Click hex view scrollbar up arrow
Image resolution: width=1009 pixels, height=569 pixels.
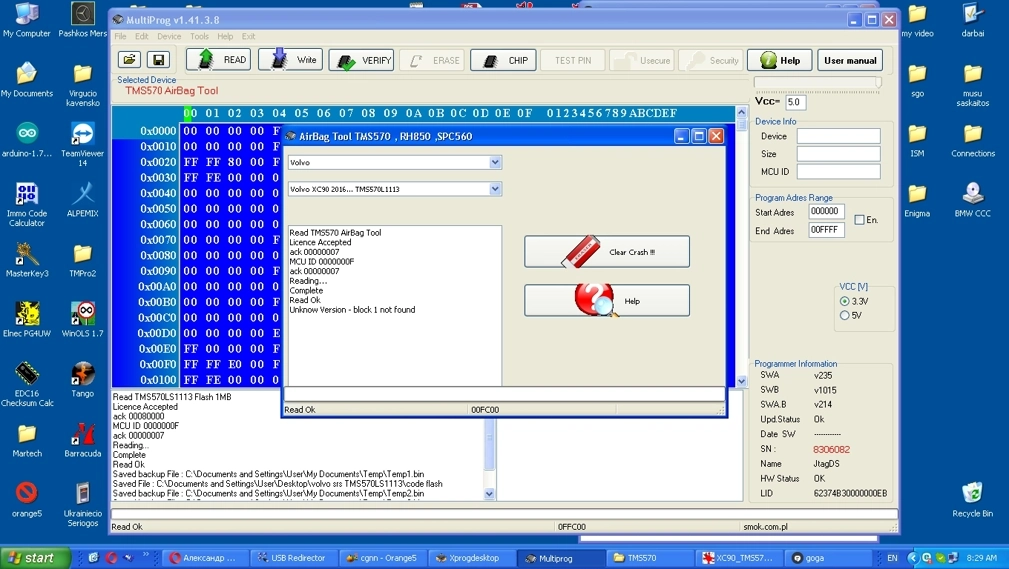741,112
